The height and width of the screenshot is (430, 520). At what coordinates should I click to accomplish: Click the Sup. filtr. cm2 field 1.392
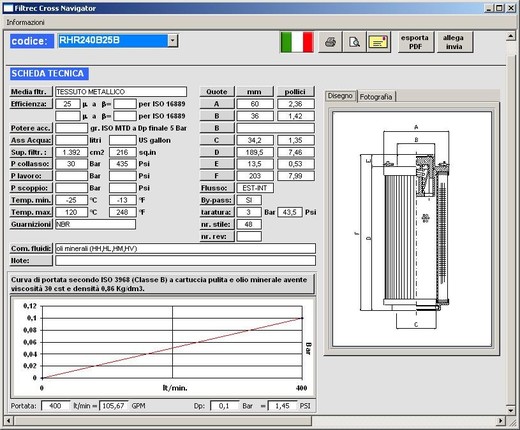click(x=71, y=152)
